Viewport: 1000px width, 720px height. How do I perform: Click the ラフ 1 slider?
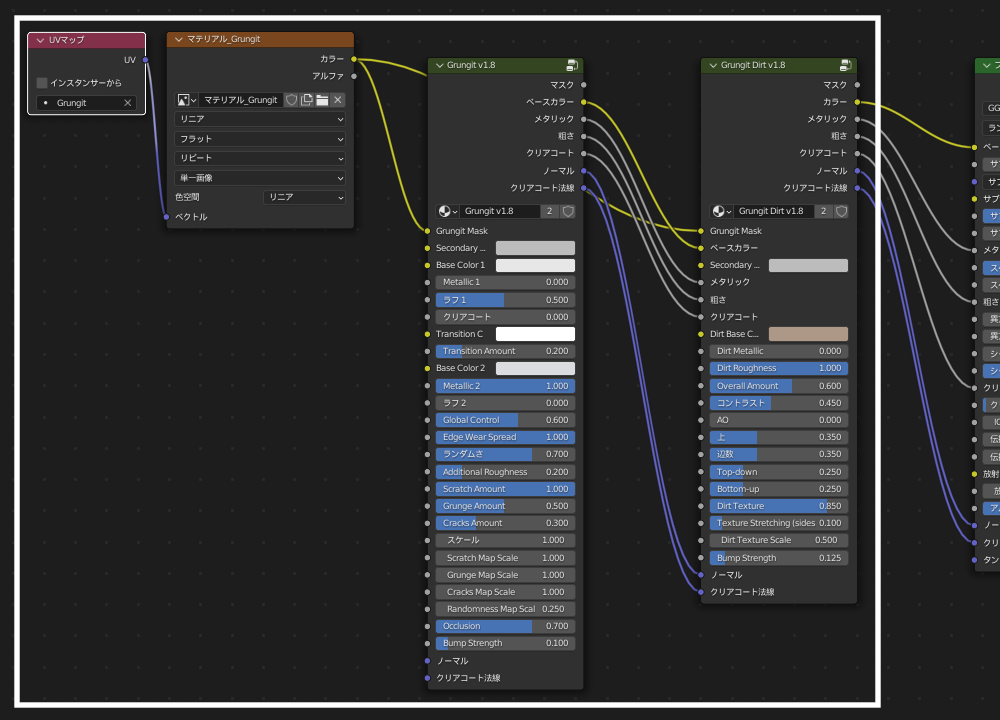point(505,300)
